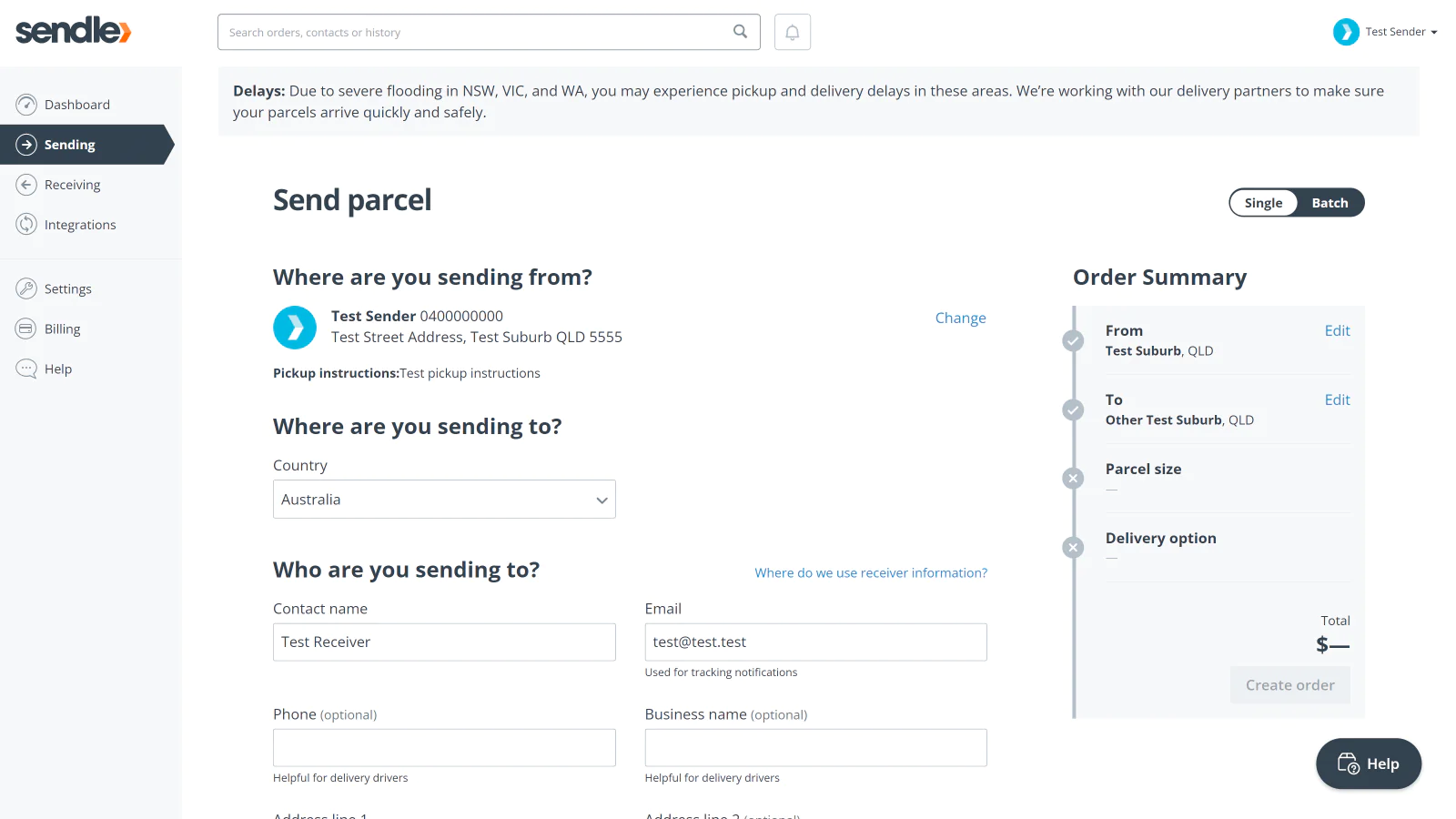Click the Sendle logo
This screenshot has width=1456, height=819.
(x=73, y=31)
